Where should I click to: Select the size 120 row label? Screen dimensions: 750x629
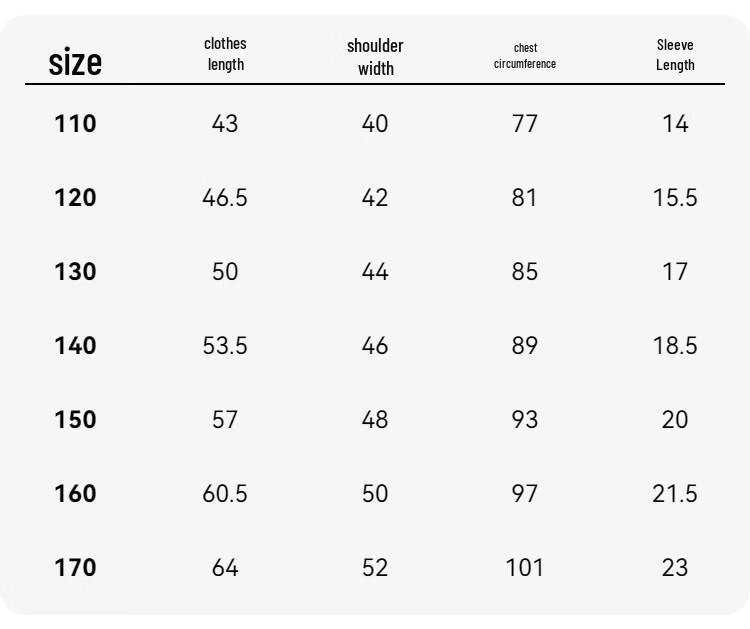[x=75, y=198]
